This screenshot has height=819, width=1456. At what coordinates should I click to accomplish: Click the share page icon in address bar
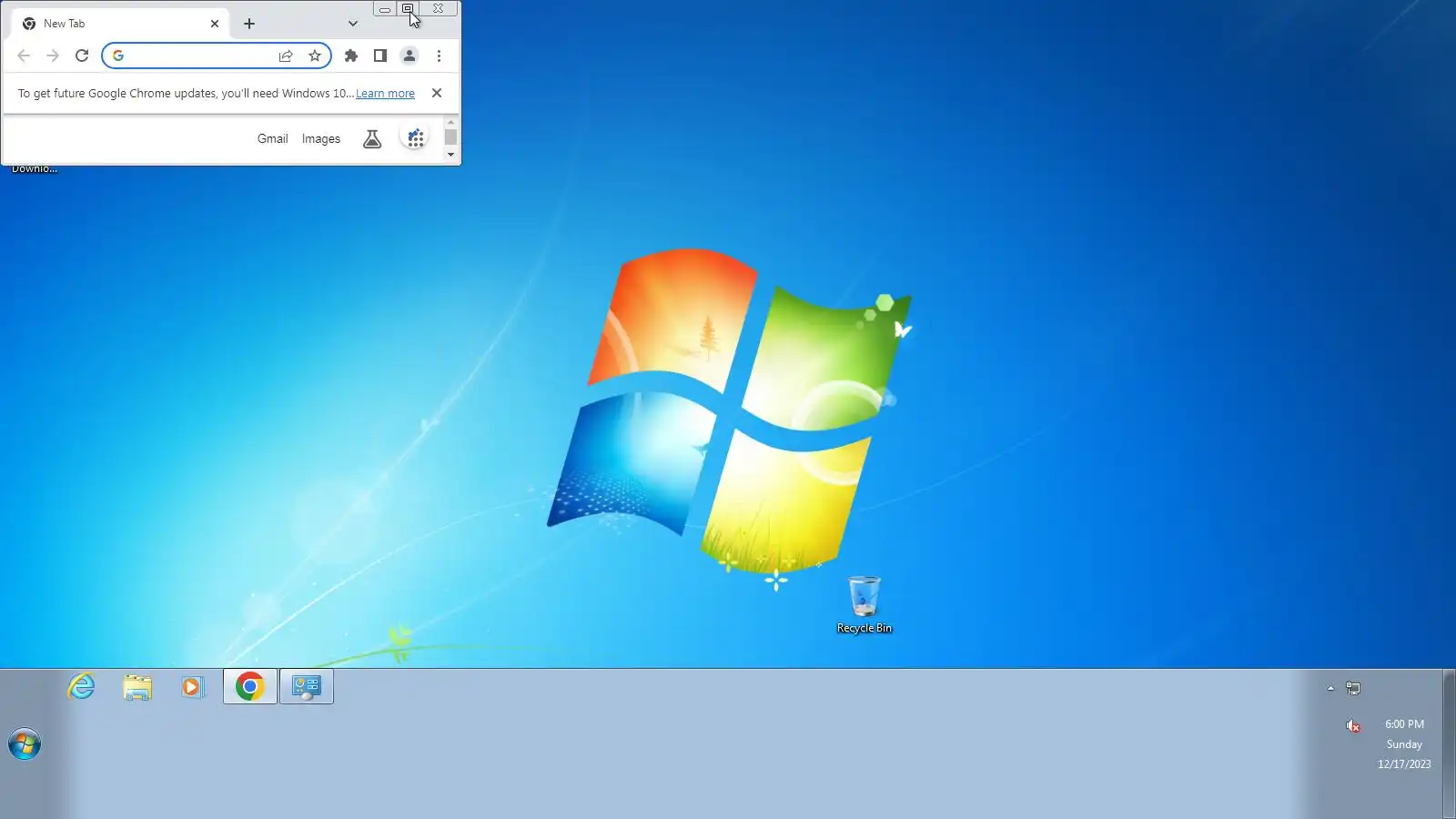pyautogui.click(x=286, y=56)
